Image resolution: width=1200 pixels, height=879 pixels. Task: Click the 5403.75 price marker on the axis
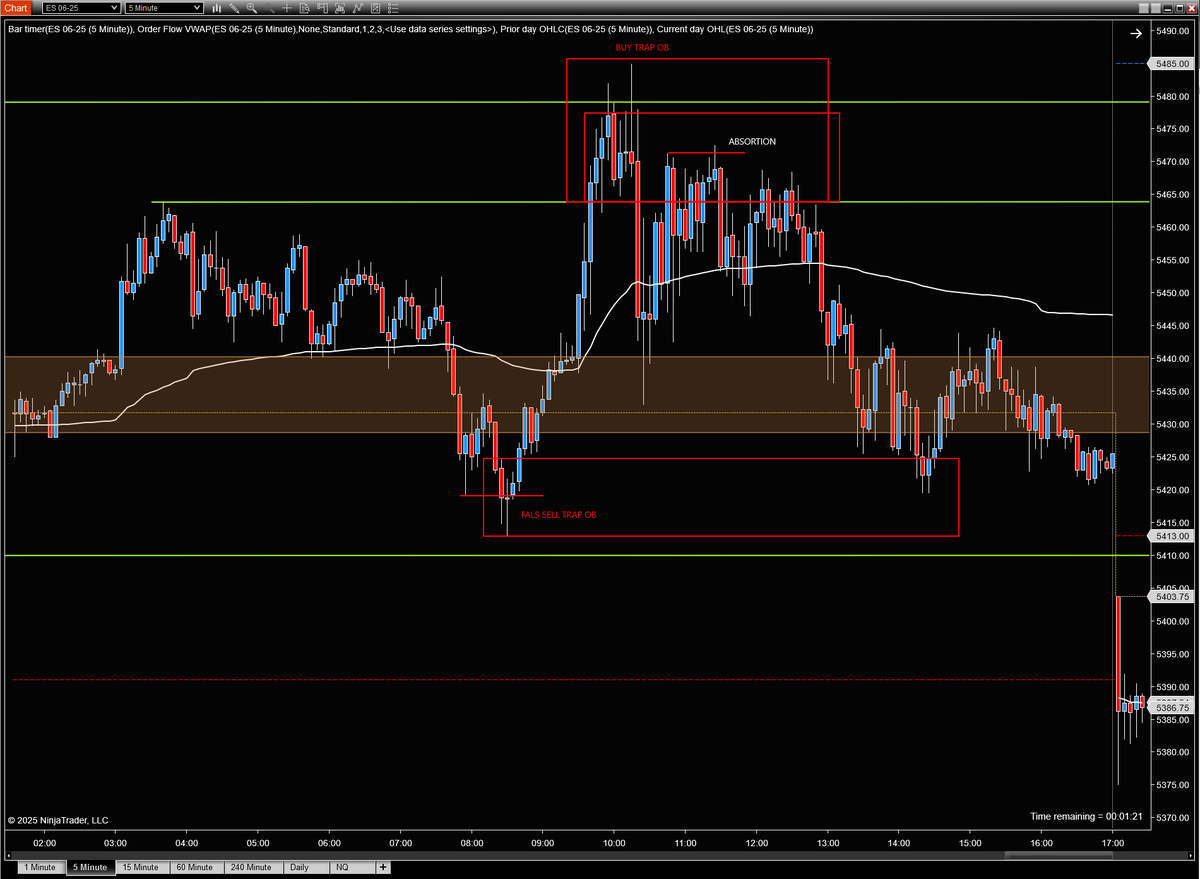(x=1169, y=597)
